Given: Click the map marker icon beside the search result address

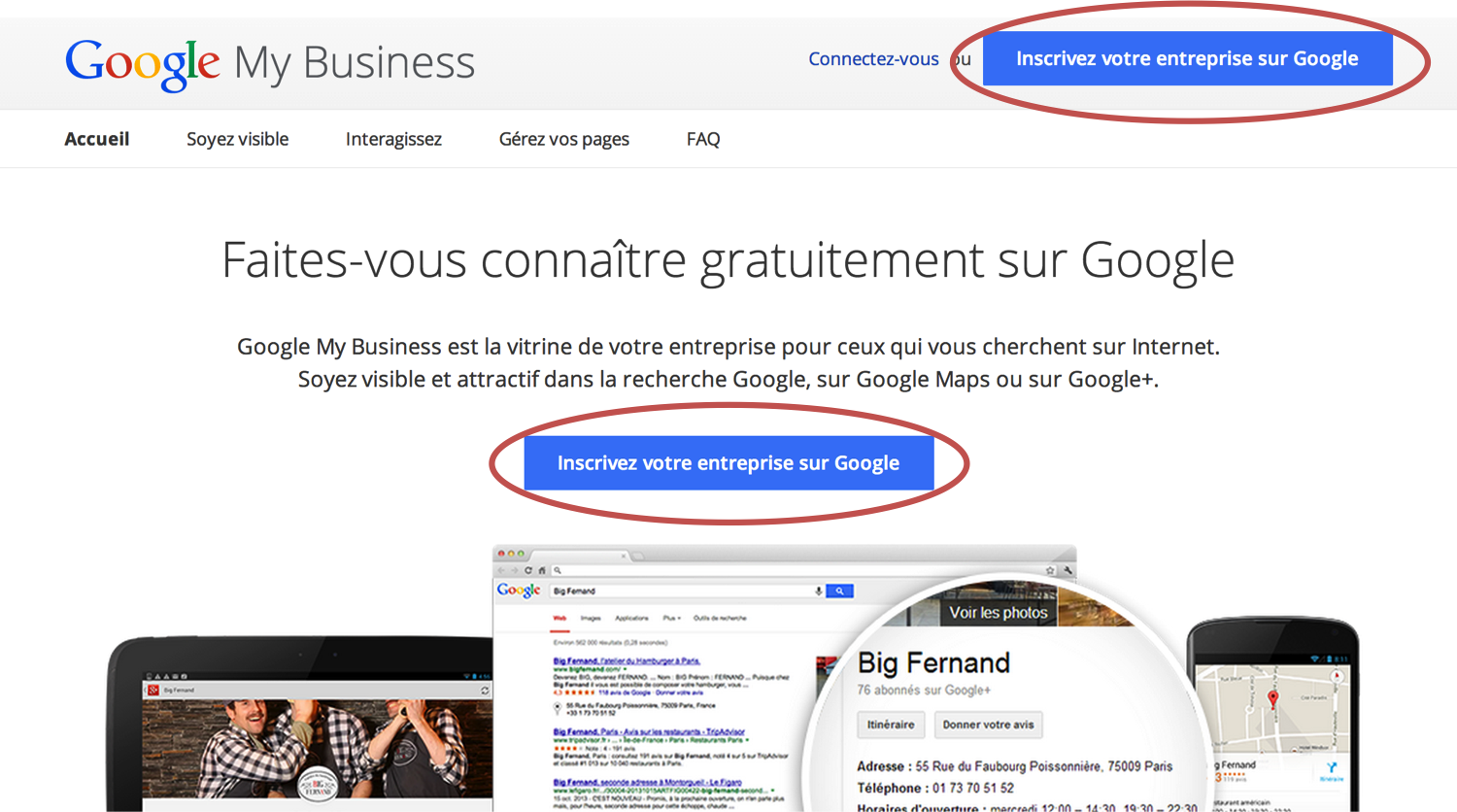Looking at the screenshot, I should point(558,709).
